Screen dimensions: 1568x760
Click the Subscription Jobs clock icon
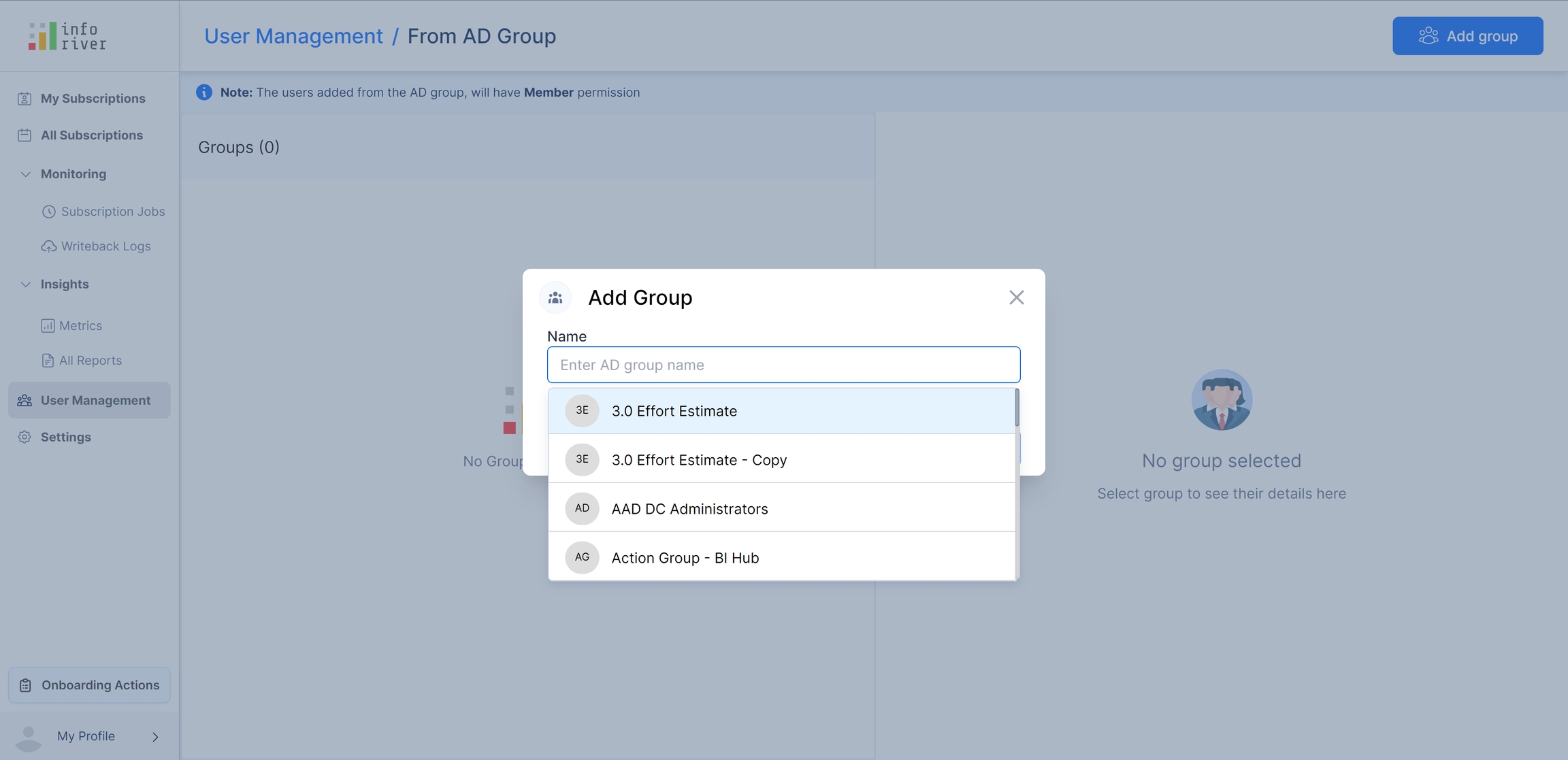48,212
